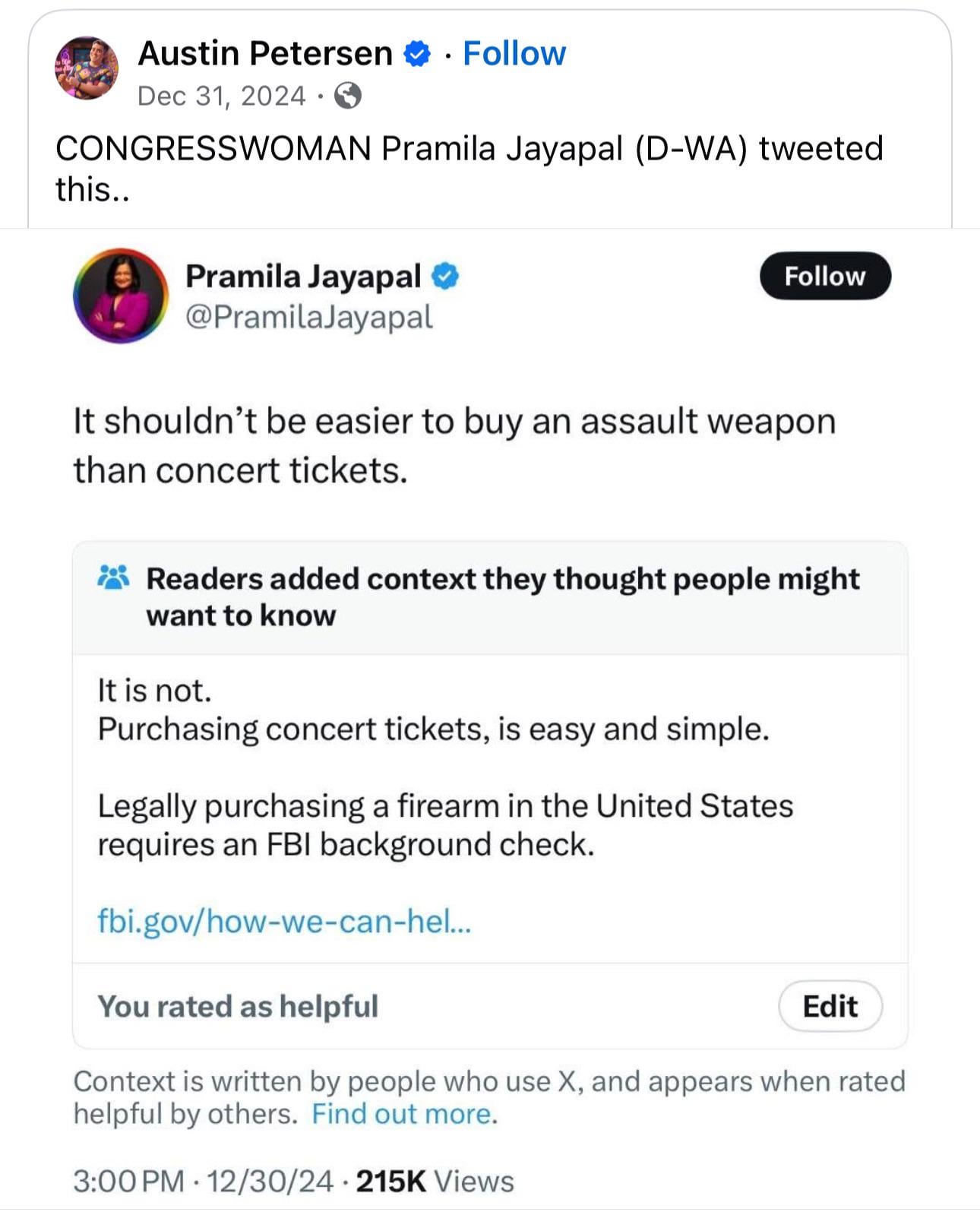
Task: Click the verified checkmark next to Pramila Jayapal
Action: point(445,277)
